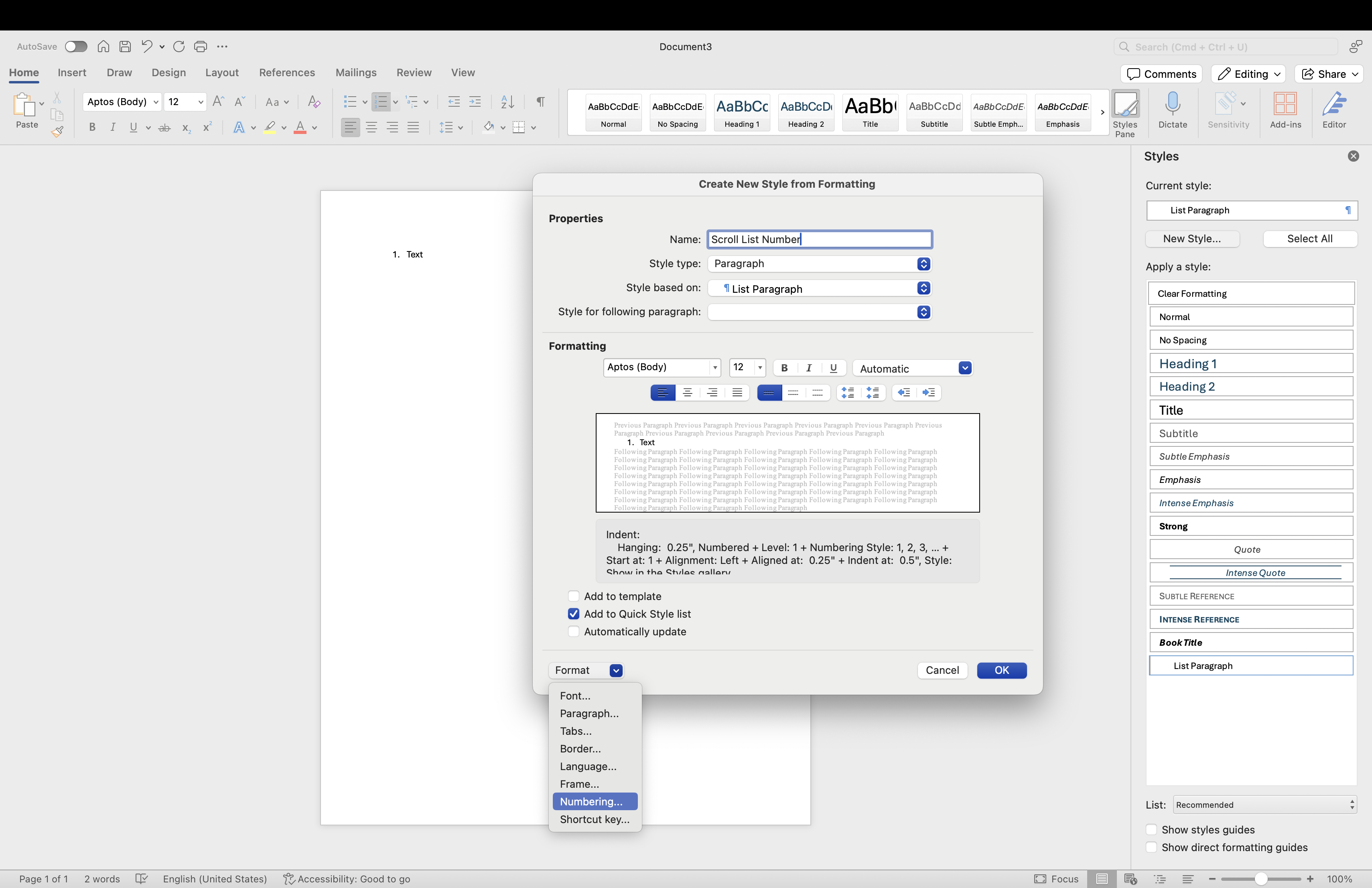
Task: Select the Format Painter tool
Action: pyautogui.click(x=57, y=131)
